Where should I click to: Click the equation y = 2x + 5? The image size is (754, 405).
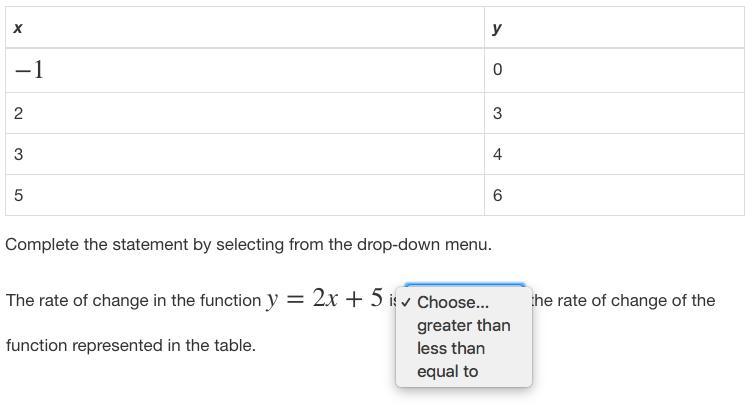click(324, 298)
